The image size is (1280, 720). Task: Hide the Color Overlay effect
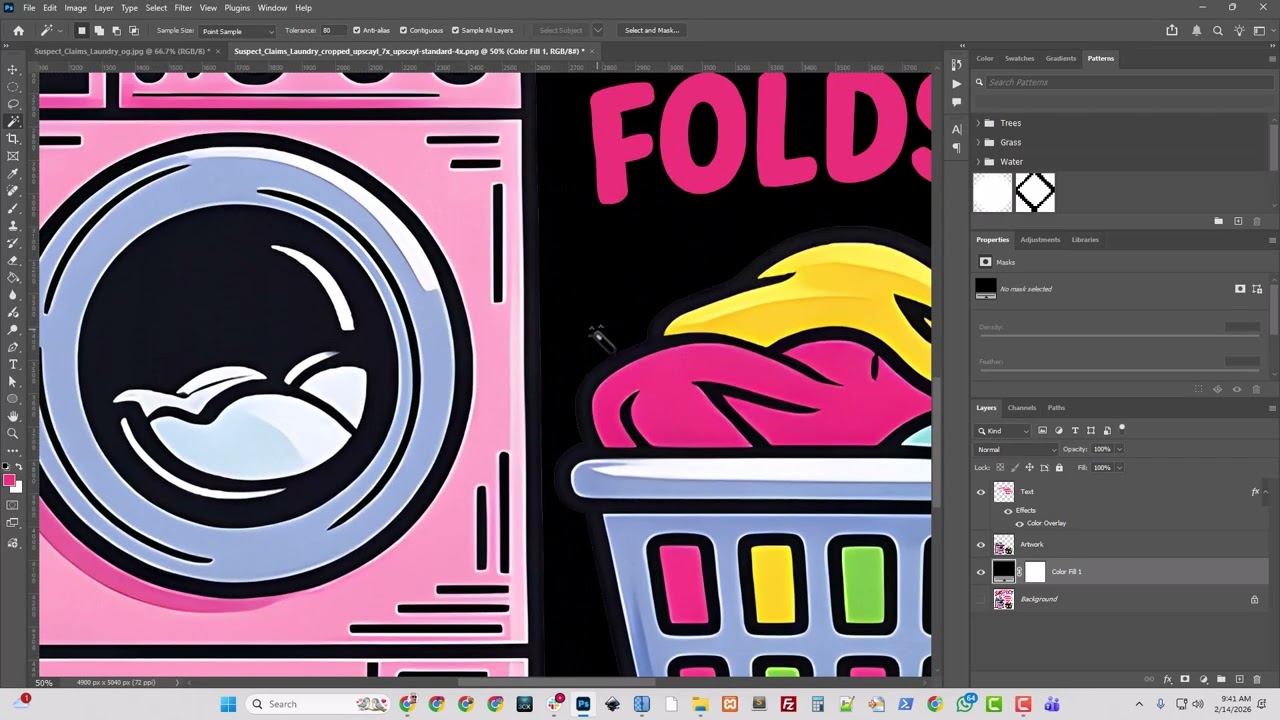[1019, 523]
